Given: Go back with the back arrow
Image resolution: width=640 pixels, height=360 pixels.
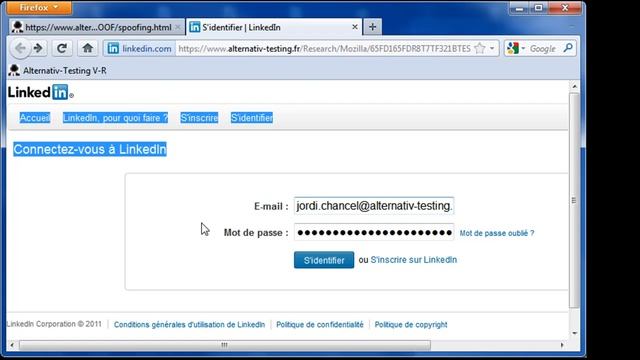Looking at the screenshot, I should coord(20,49).
